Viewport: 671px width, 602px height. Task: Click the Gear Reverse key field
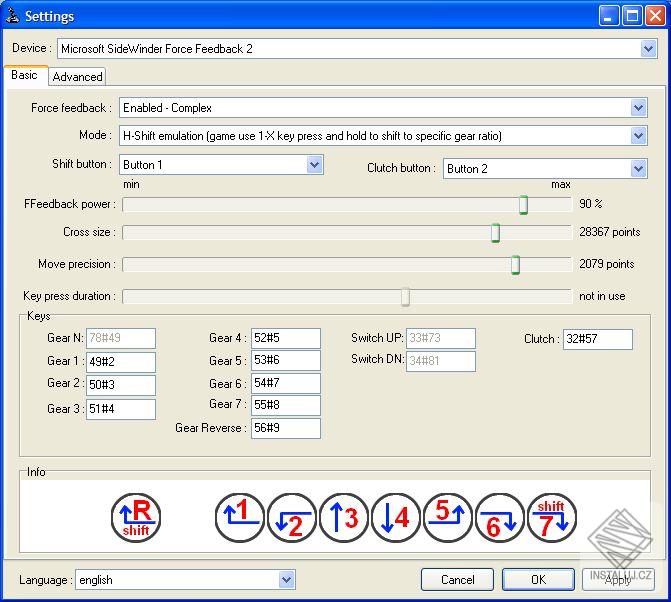click(286, 428)
